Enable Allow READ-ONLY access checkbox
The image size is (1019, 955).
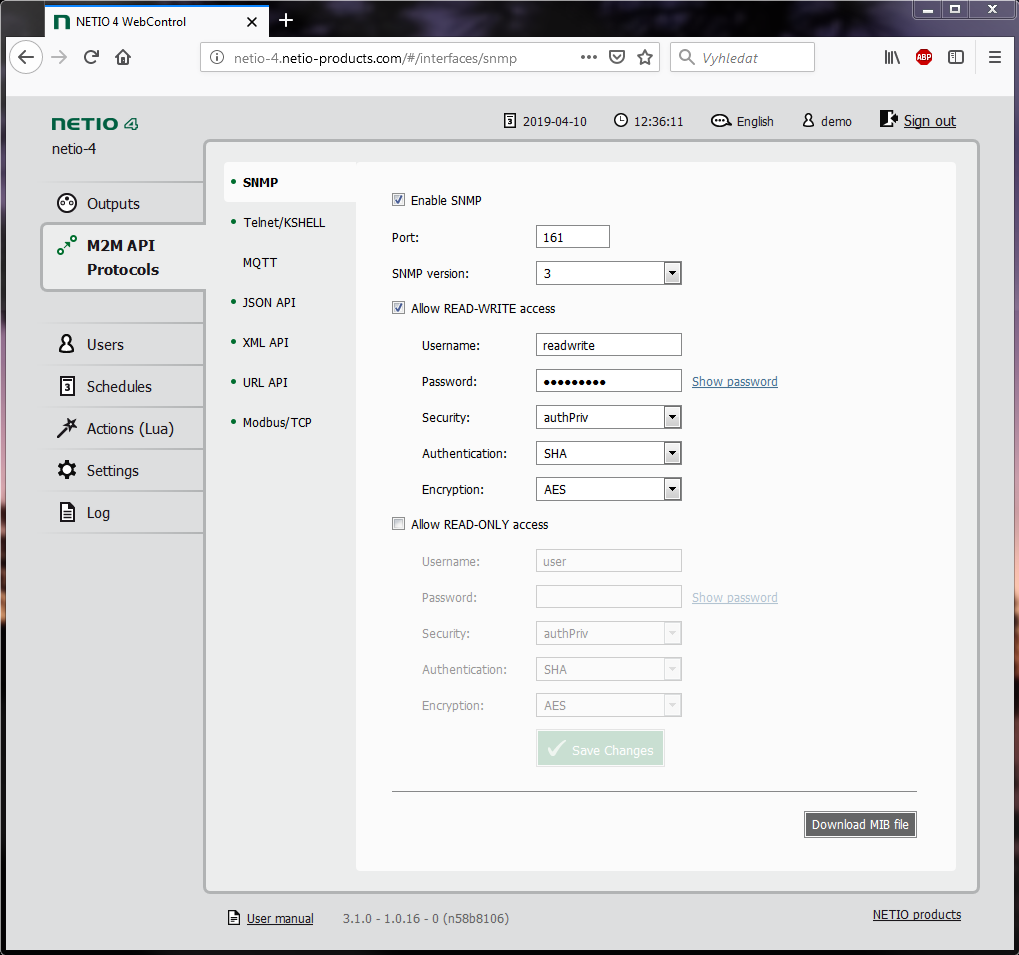398,524
